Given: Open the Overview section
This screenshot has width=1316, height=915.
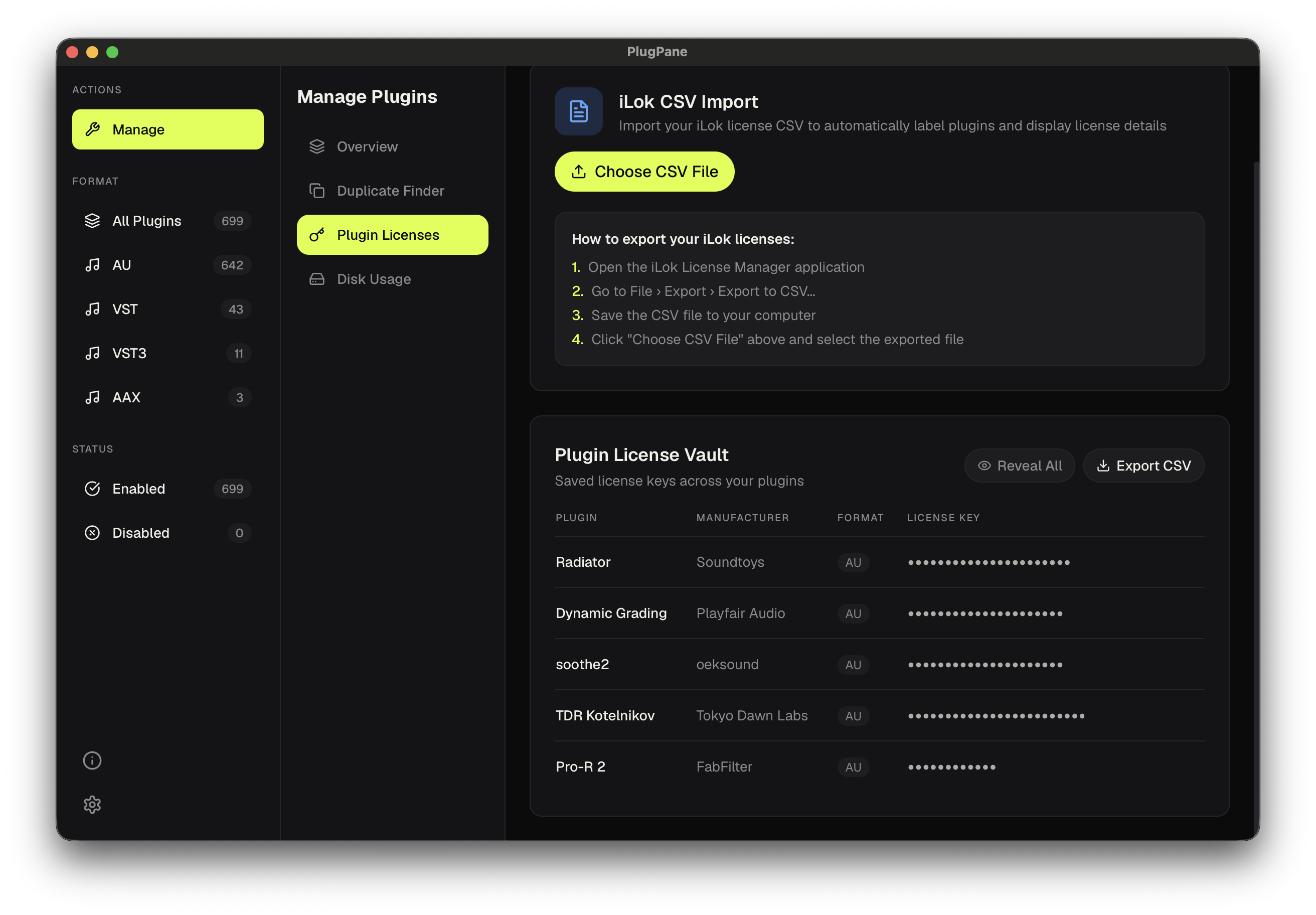Looking at the screenshot, I should [x=393, y=147].
